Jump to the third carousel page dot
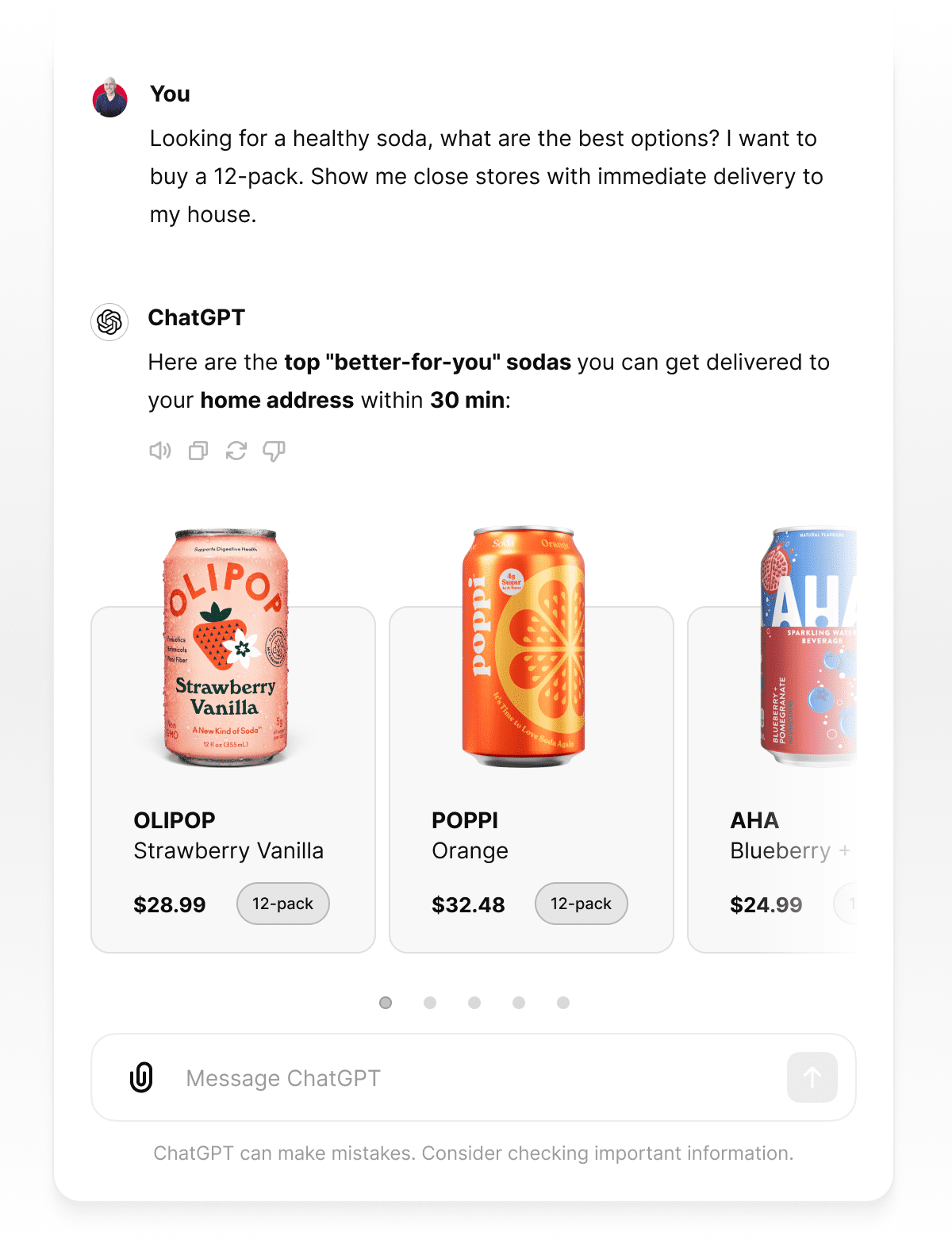Image resolution: width=952 pixels, height=1255 pixels. [x=474, y=1003]
